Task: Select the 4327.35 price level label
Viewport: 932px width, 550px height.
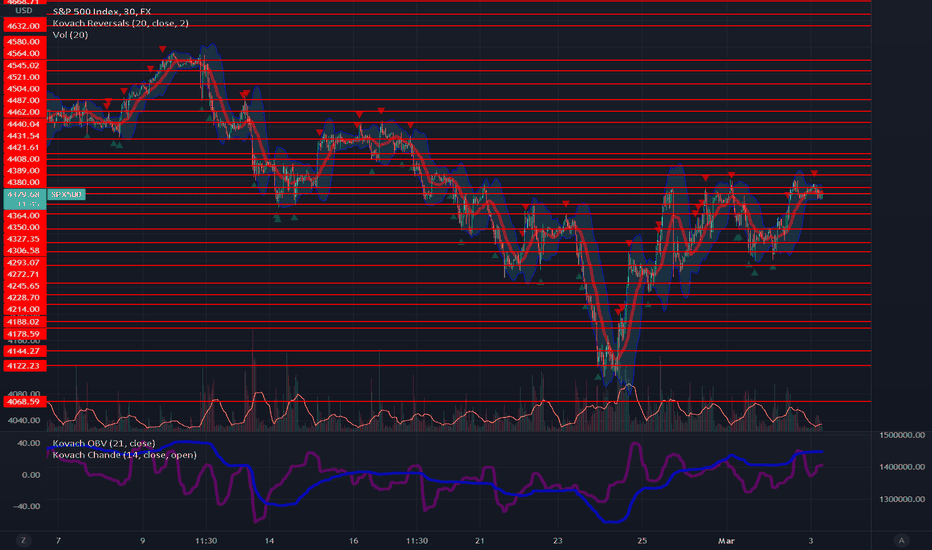Action: click(24, 239)
